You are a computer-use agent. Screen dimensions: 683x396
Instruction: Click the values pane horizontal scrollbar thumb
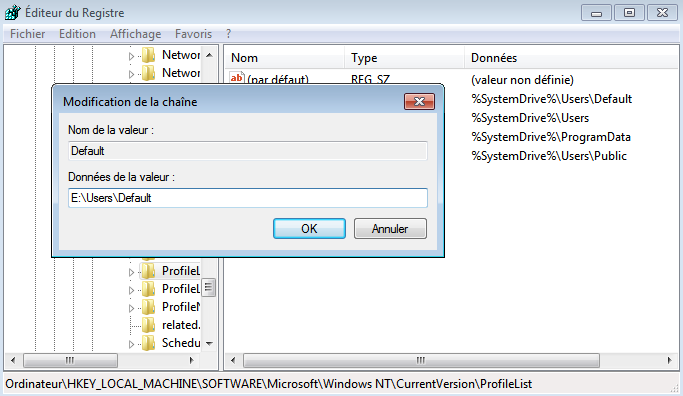coord(421,360)
